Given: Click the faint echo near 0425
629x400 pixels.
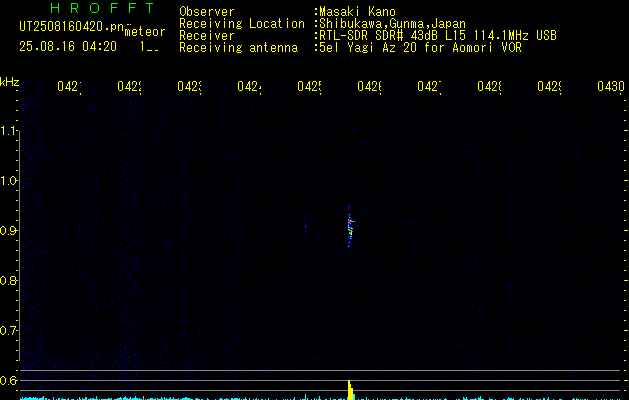Looking at the screenshot, I should click(305, 225).
